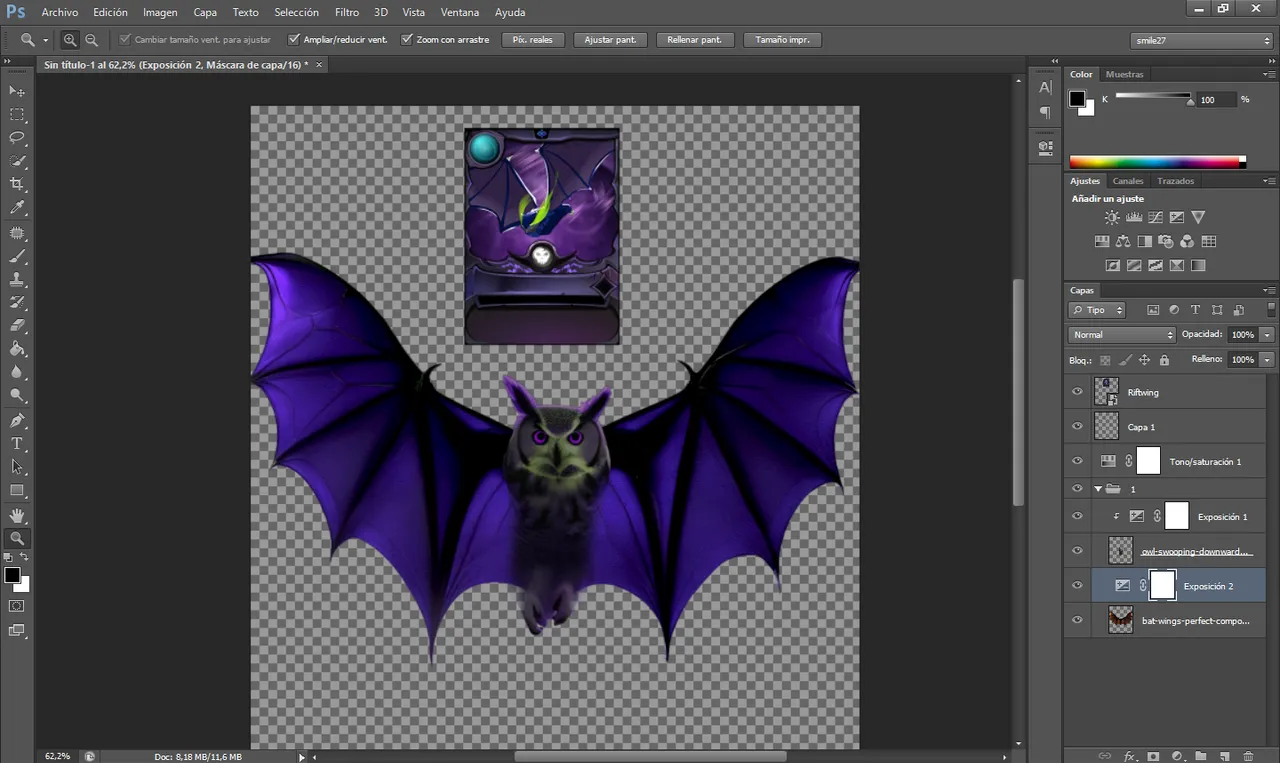Add a Brightness/Contrast adjustment
Screen dimensions: 1280x763
(x=1112, y=217)
